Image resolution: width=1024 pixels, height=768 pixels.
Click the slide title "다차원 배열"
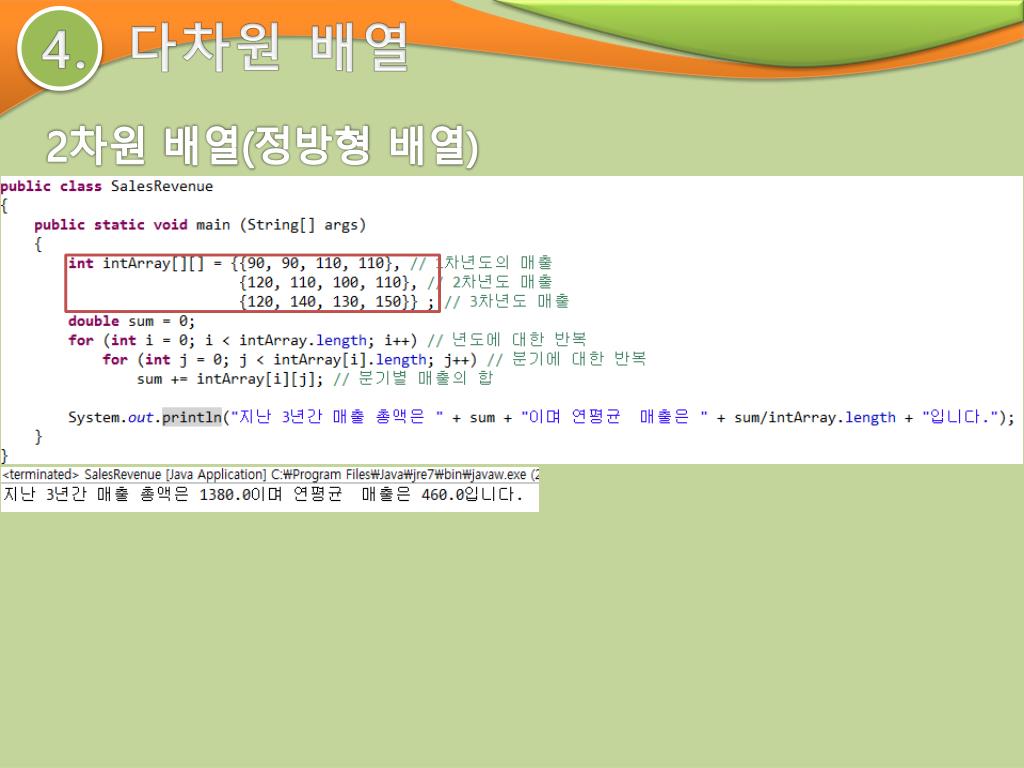point(269,47)
